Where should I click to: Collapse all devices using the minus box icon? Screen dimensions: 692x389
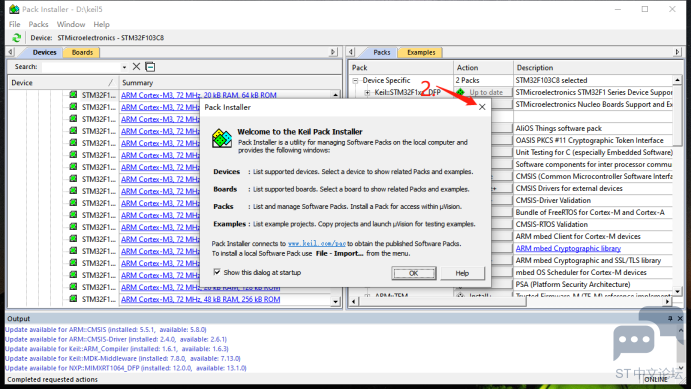pos(150,67)
